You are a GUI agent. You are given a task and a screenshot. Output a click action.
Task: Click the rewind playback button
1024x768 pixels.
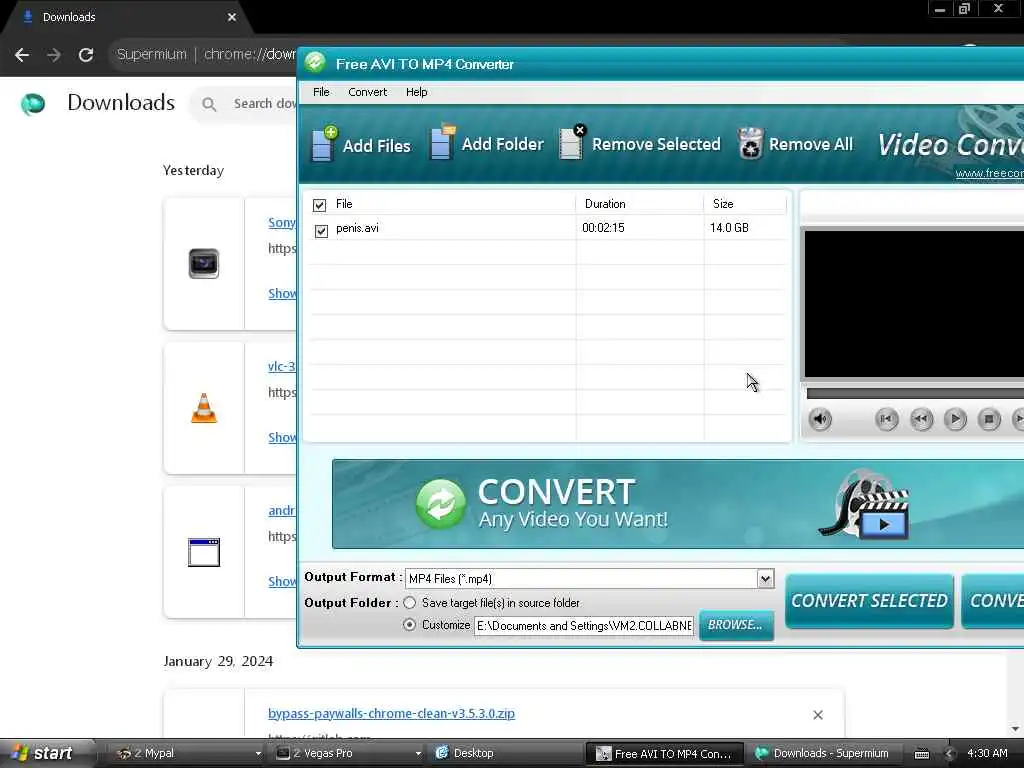click(x=921, y=419)
